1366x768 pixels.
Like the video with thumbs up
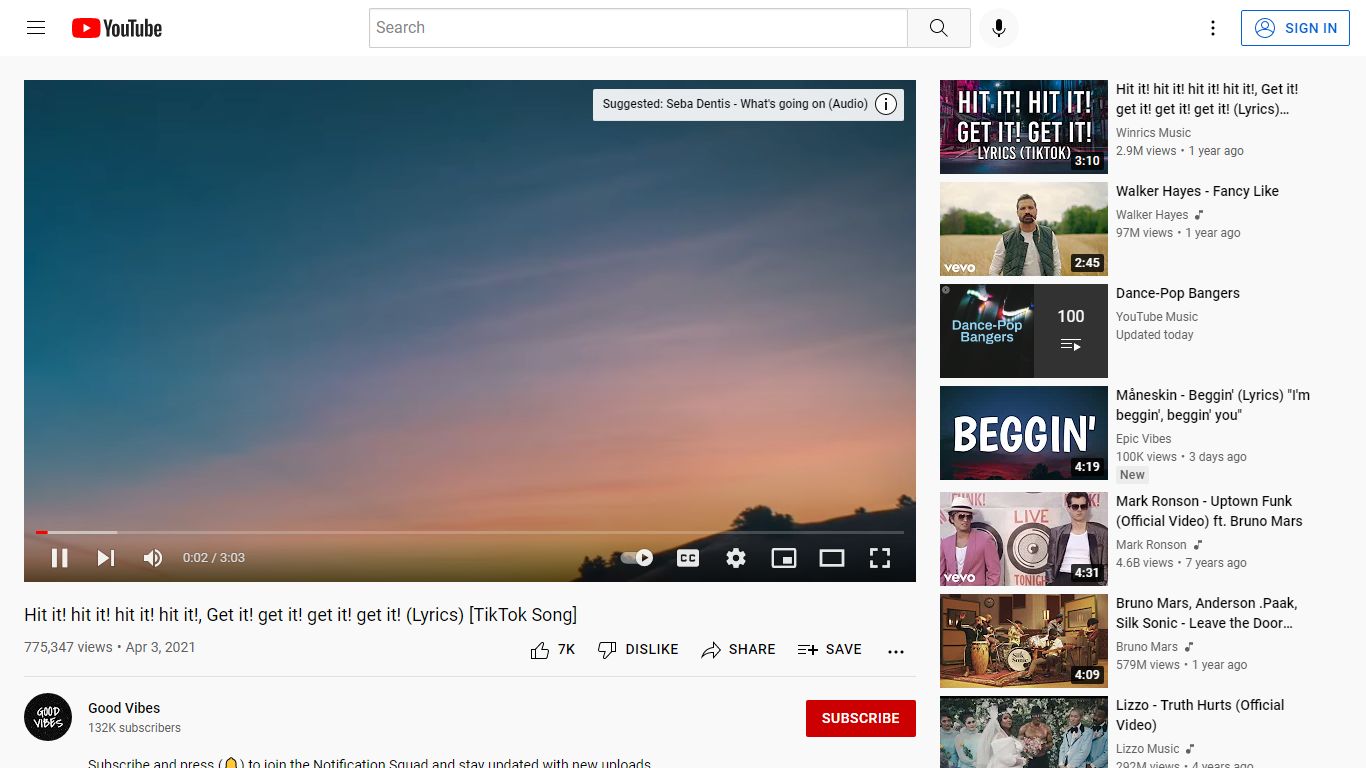point(553,650)
